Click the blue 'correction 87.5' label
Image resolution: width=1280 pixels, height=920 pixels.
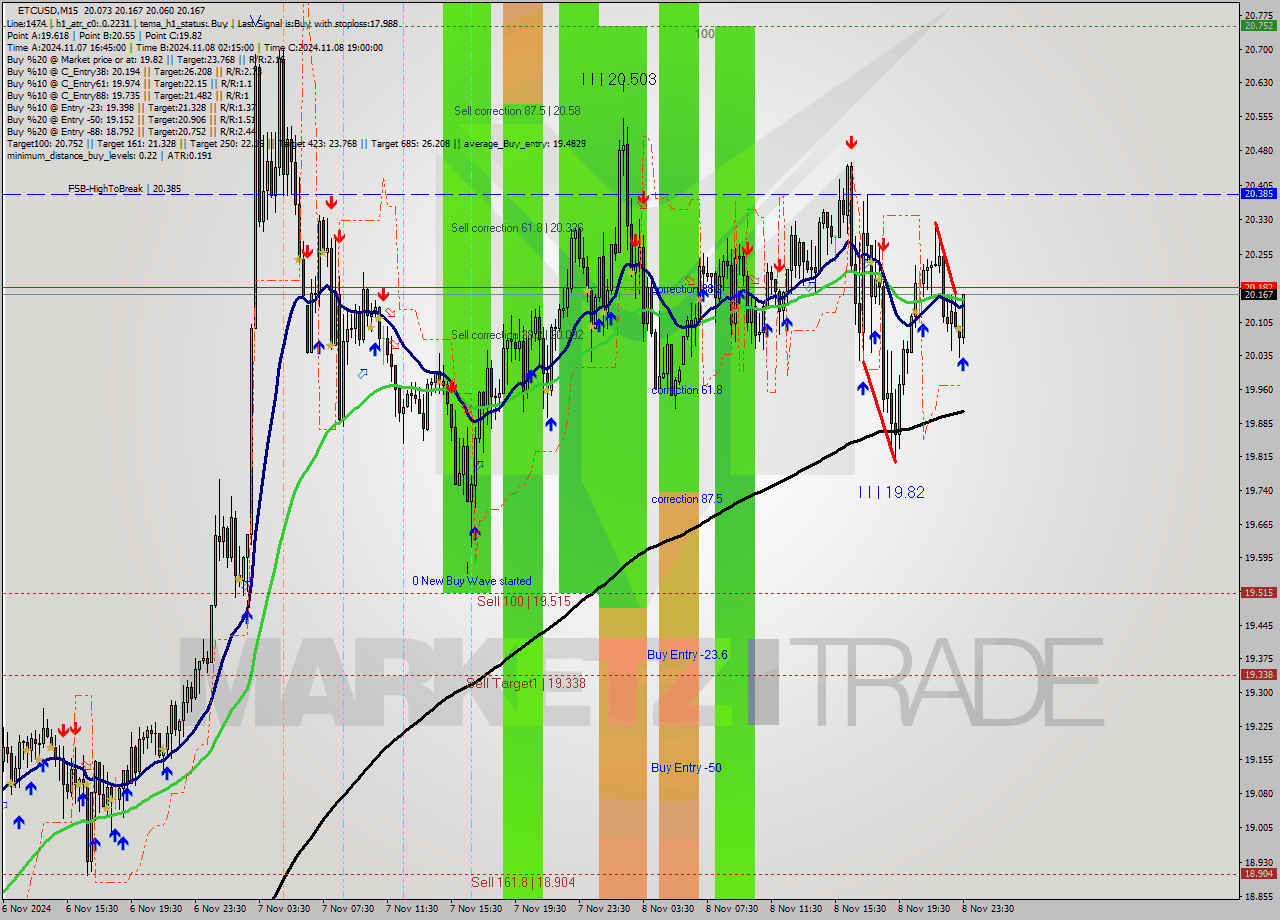coord(688,499)
